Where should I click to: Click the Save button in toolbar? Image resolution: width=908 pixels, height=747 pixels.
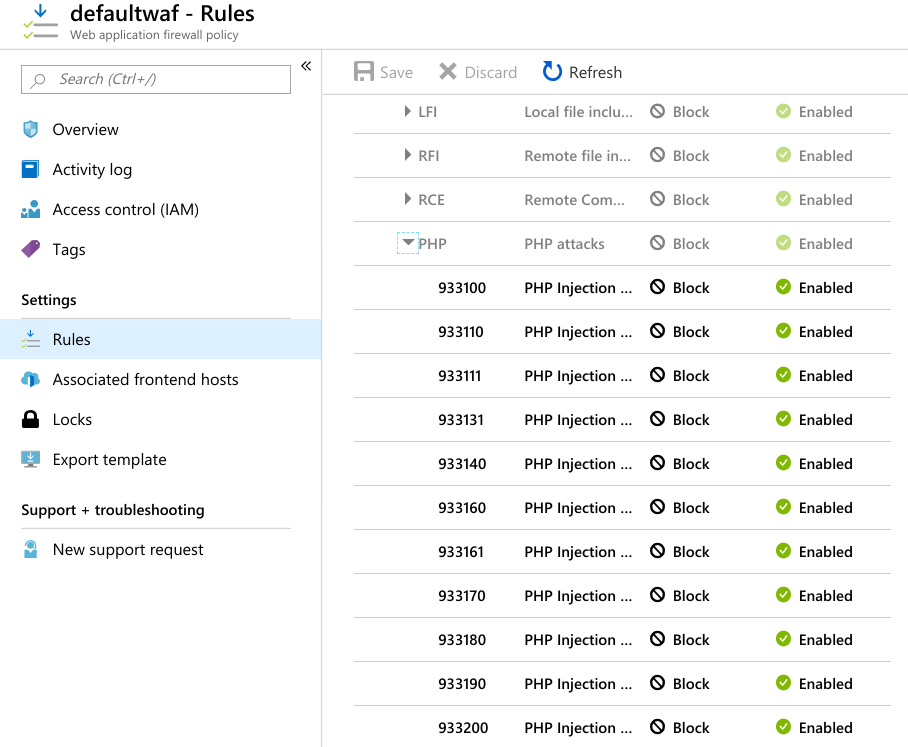click(x=383, y=72)
